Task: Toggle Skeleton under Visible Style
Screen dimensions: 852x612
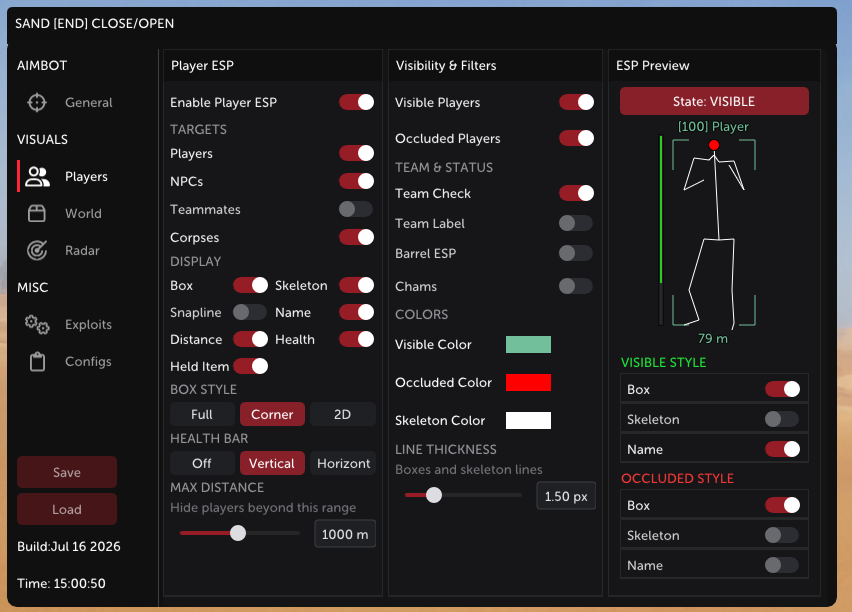Action: (x=782, y=419)
